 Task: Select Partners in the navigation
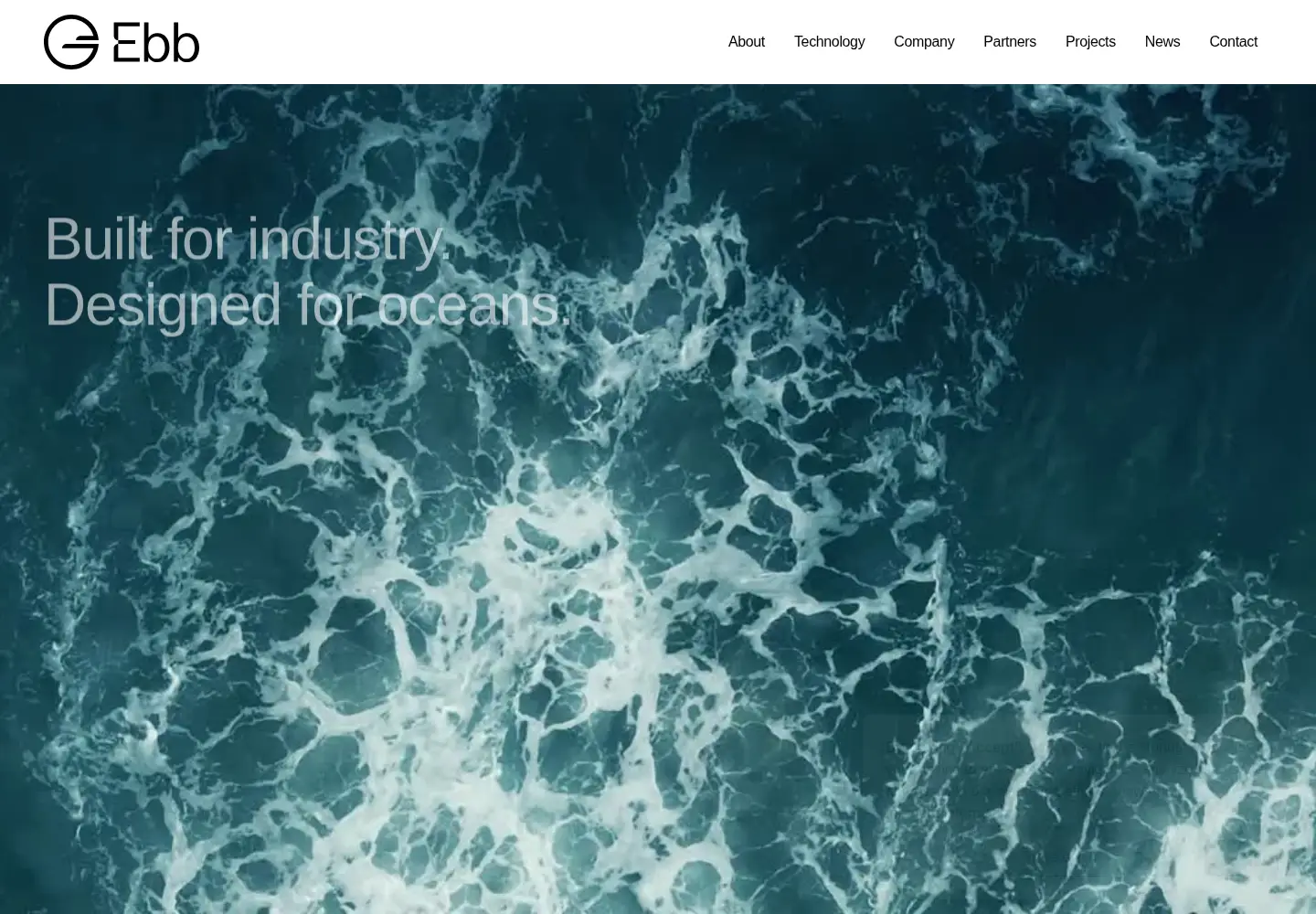(1010, 42)
